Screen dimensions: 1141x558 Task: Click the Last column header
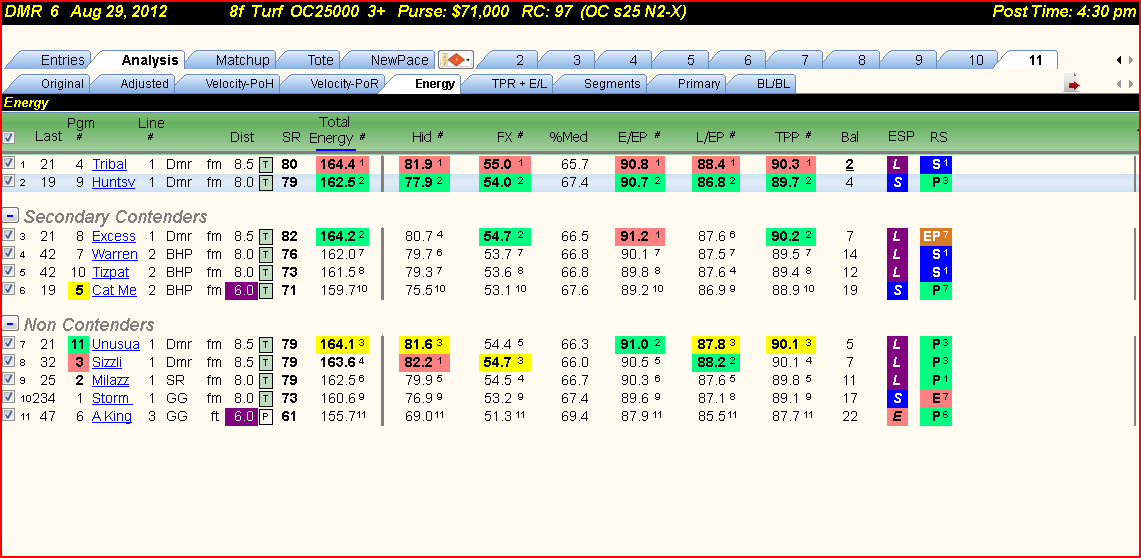[x=48, y=137]
